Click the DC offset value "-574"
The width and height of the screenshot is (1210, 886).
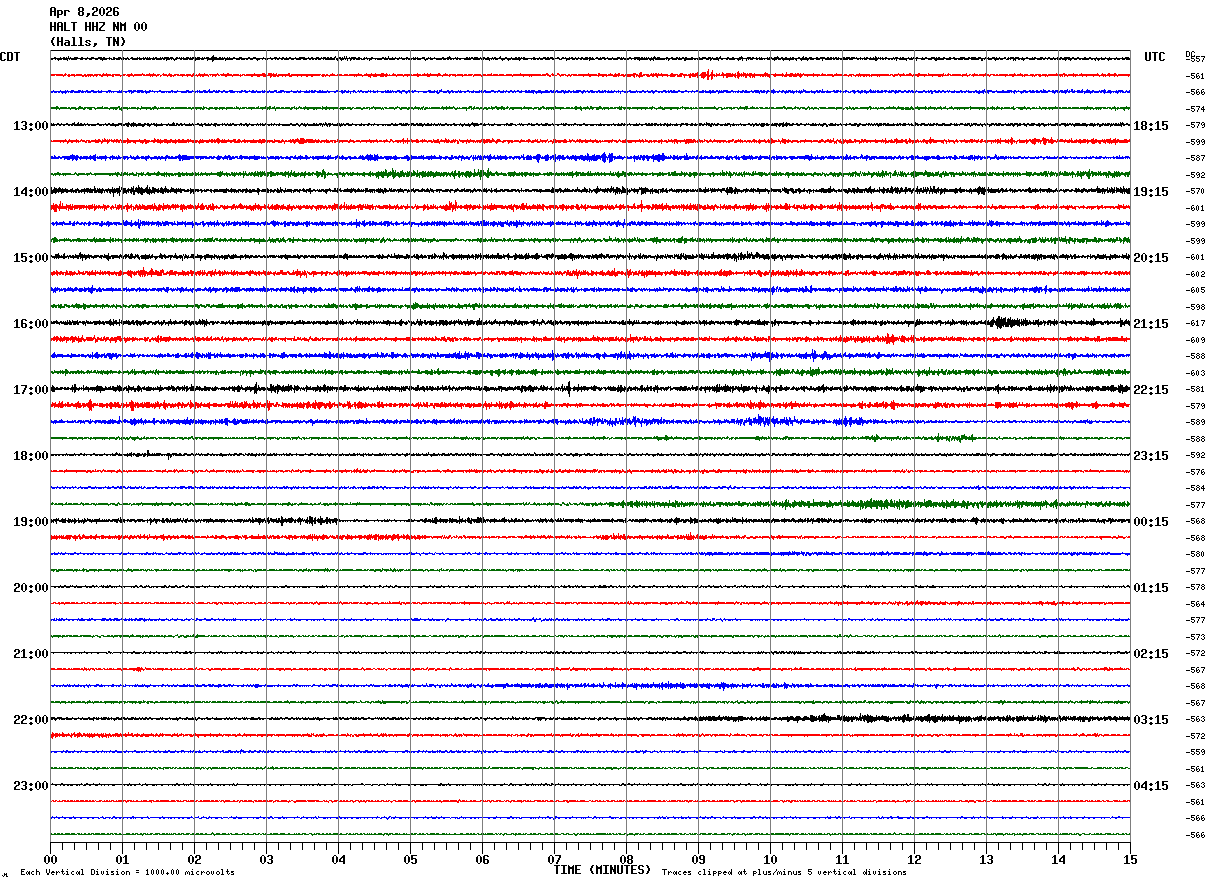pyautogui.click(x=1195, y=109)
